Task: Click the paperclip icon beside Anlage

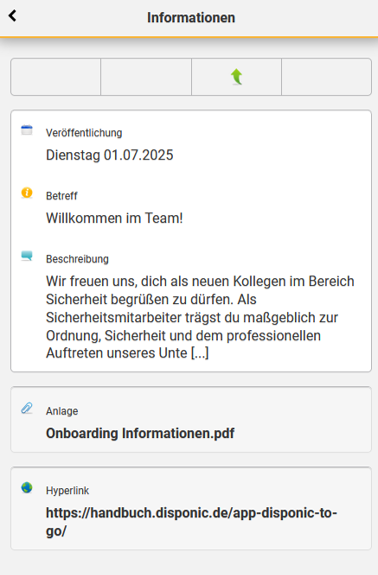Action: point(27,408)
